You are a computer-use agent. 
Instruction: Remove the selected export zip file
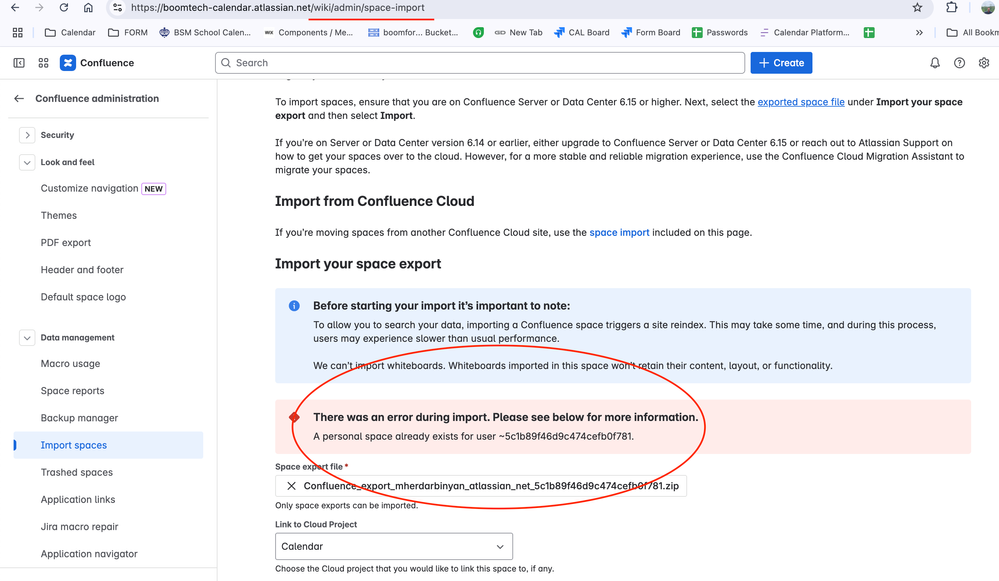click(291, 486)
